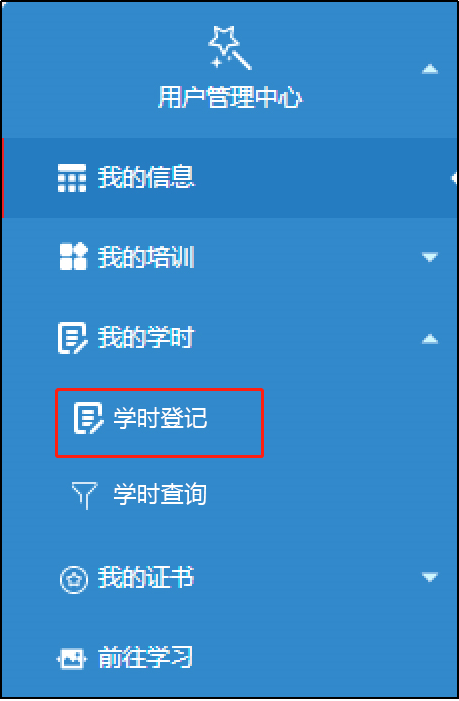Viewport: 459px width, 701px height.
Task: Click the star badge icon beside 我的证书
Action: click(74, 579)
